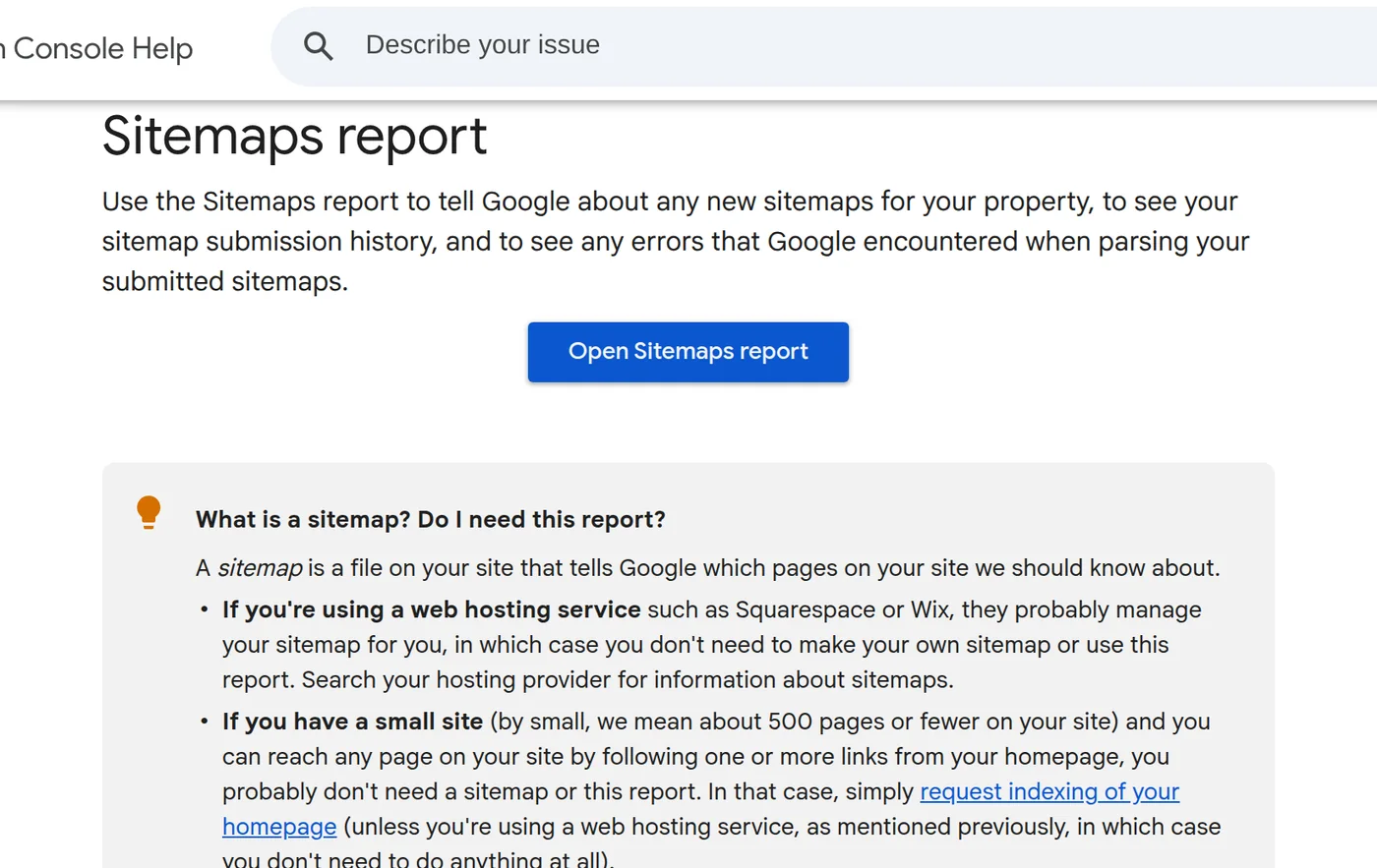
Task: Click the bold "If you're using a web hosting service" text
Action: (x=432, y=609)
